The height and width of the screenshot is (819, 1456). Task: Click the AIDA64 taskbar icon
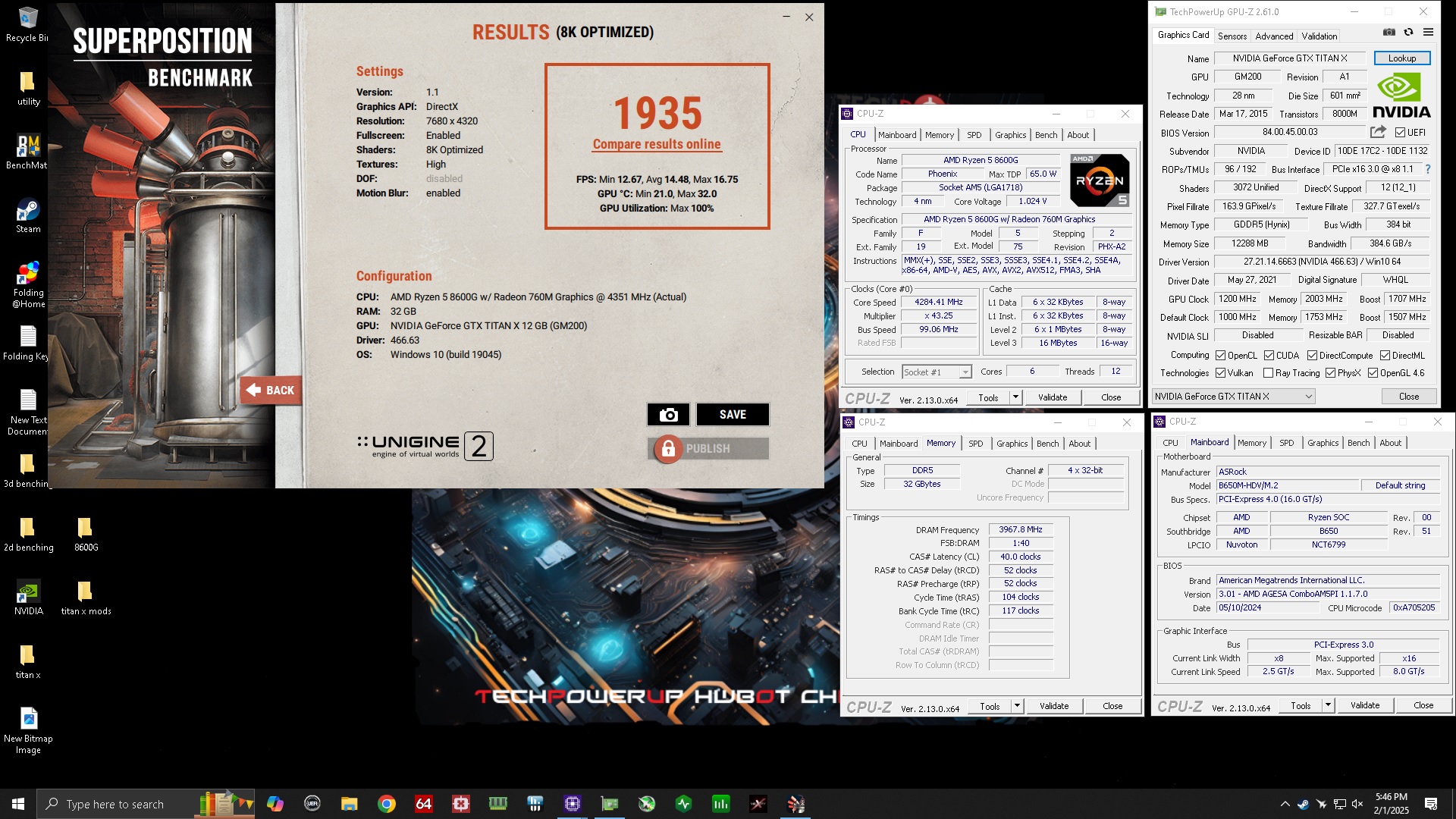point(423,804)
